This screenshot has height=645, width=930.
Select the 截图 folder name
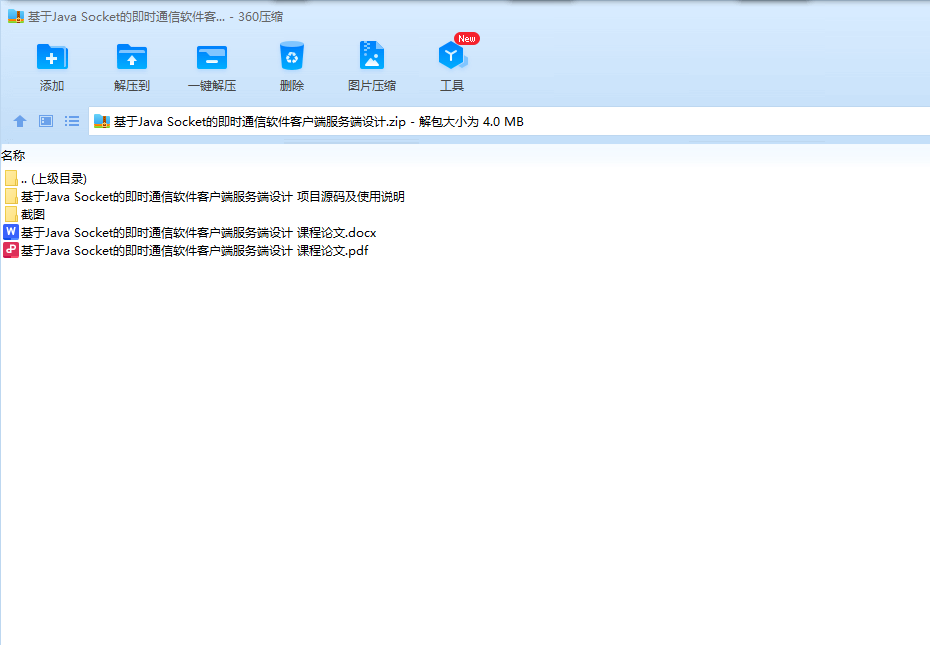(x=33, y=214)
